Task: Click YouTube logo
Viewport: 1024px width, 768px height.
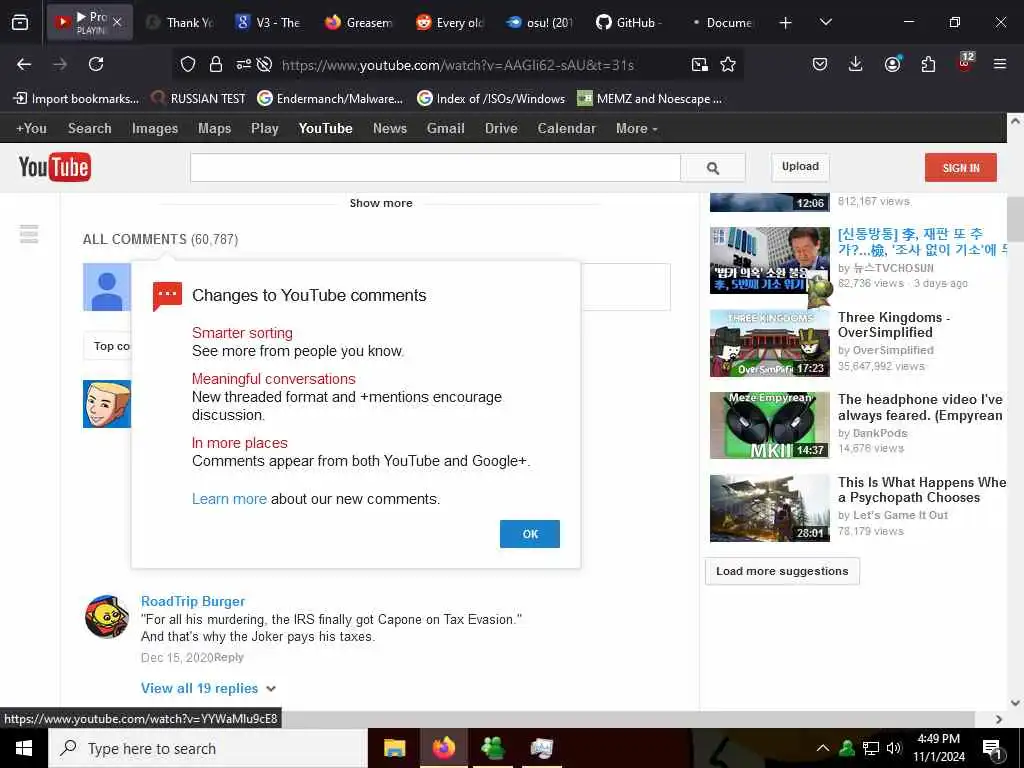Action: tap(55, 167)
